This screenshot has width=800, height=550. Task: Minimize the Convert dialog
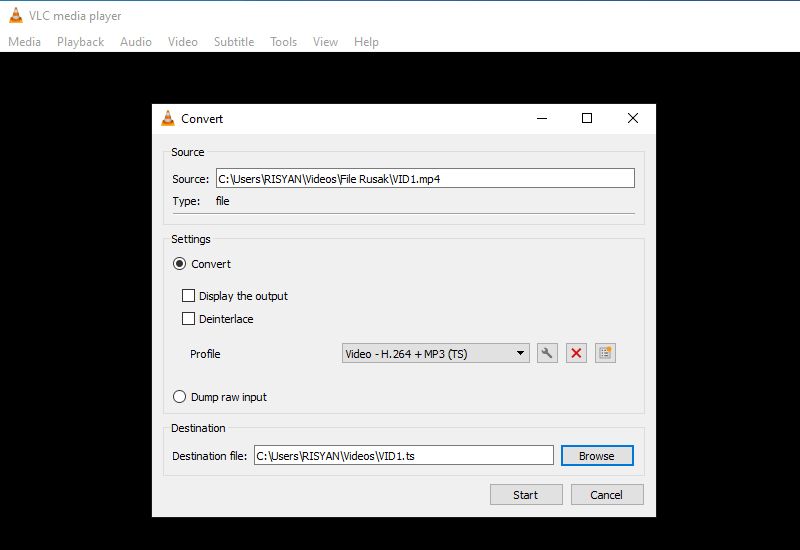click(542, 118)
